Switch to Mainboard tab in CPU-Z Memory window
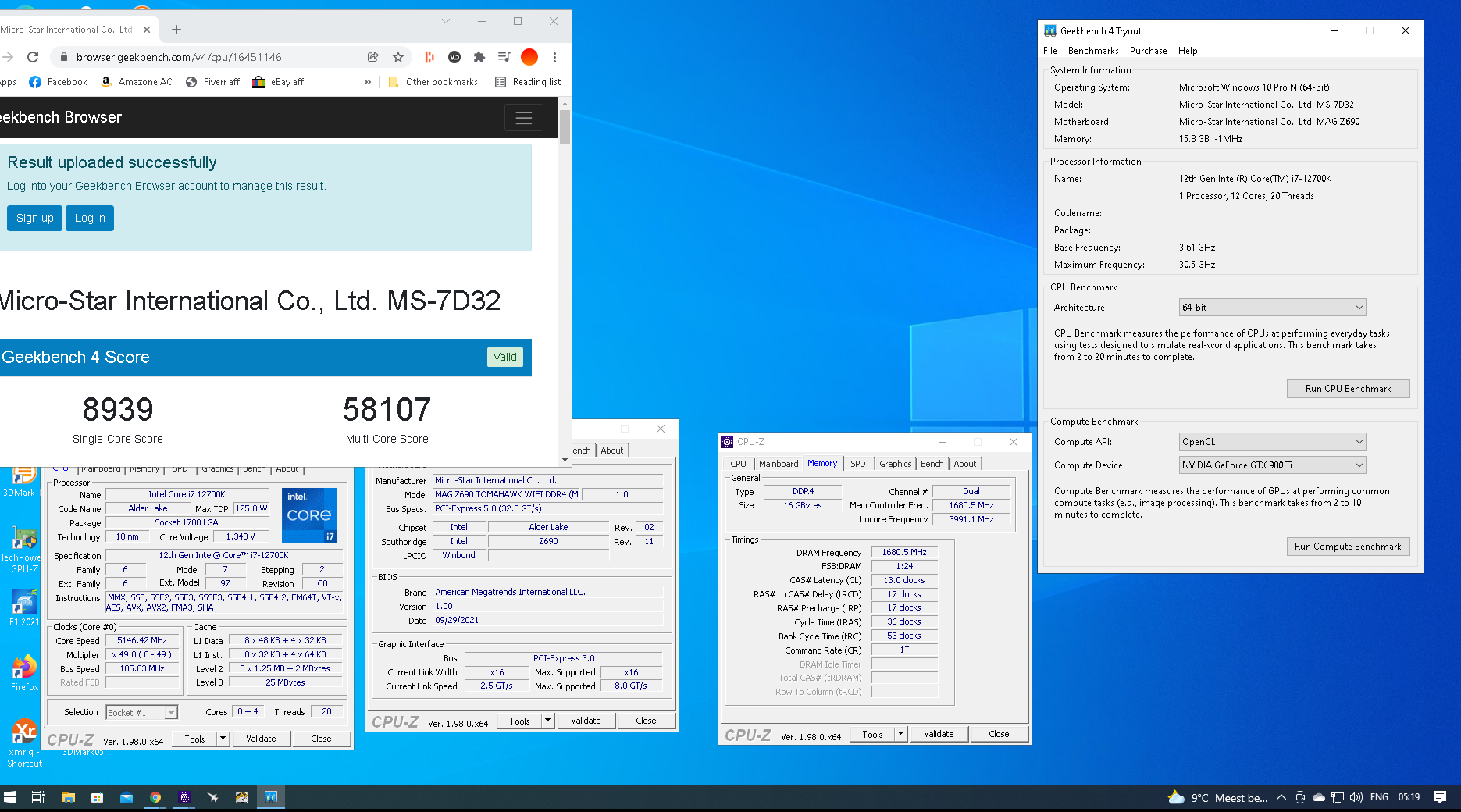Viewport: 1461px width, 812px height. click(x=779, y=464)
